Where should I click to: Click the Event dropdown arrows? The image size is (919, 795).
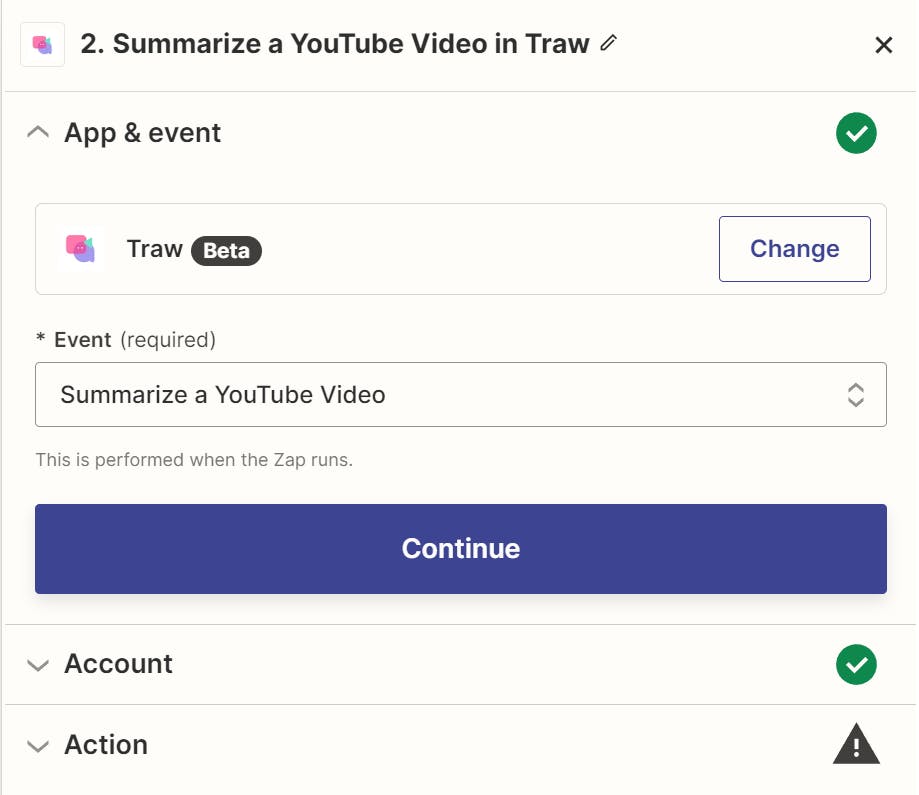pyautogui.click(x=856, y=394)
